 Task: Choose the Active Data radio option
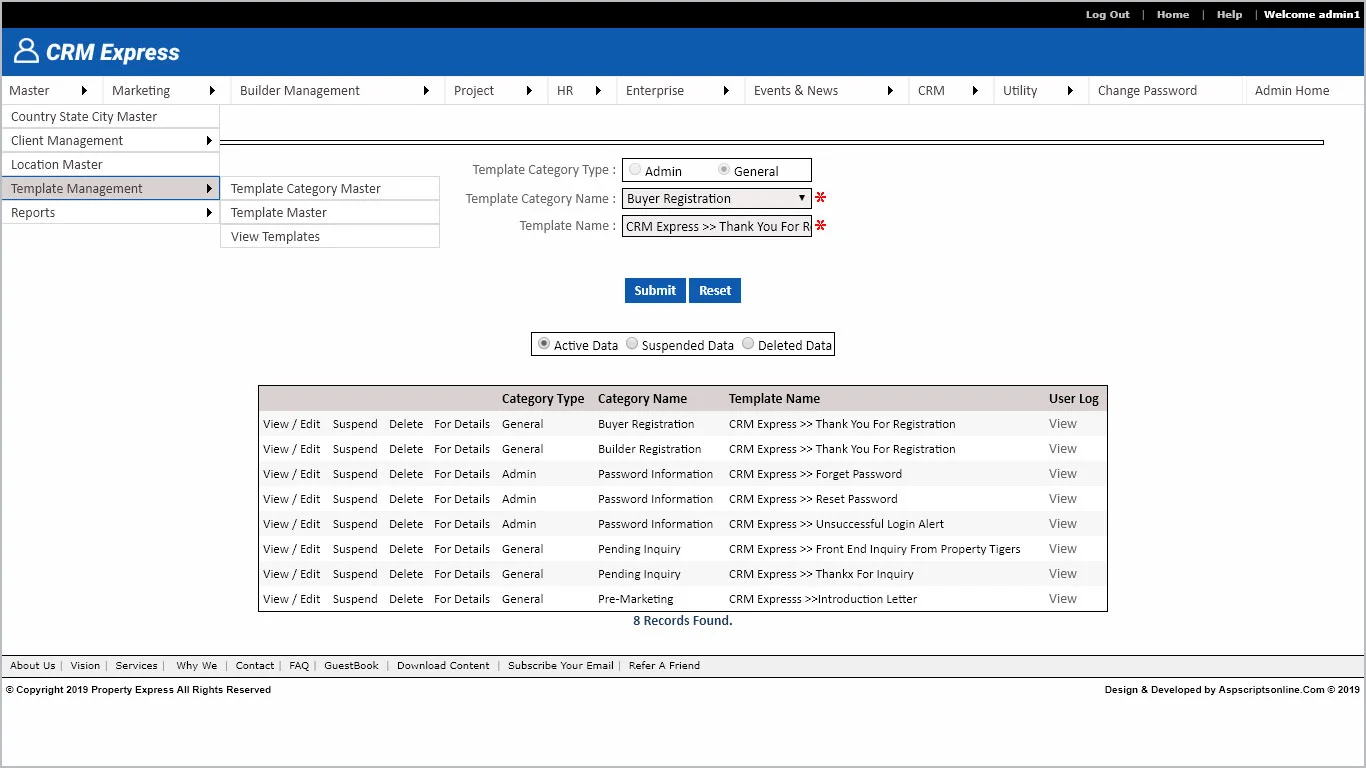pyautogui.click(x=544, y=344)
